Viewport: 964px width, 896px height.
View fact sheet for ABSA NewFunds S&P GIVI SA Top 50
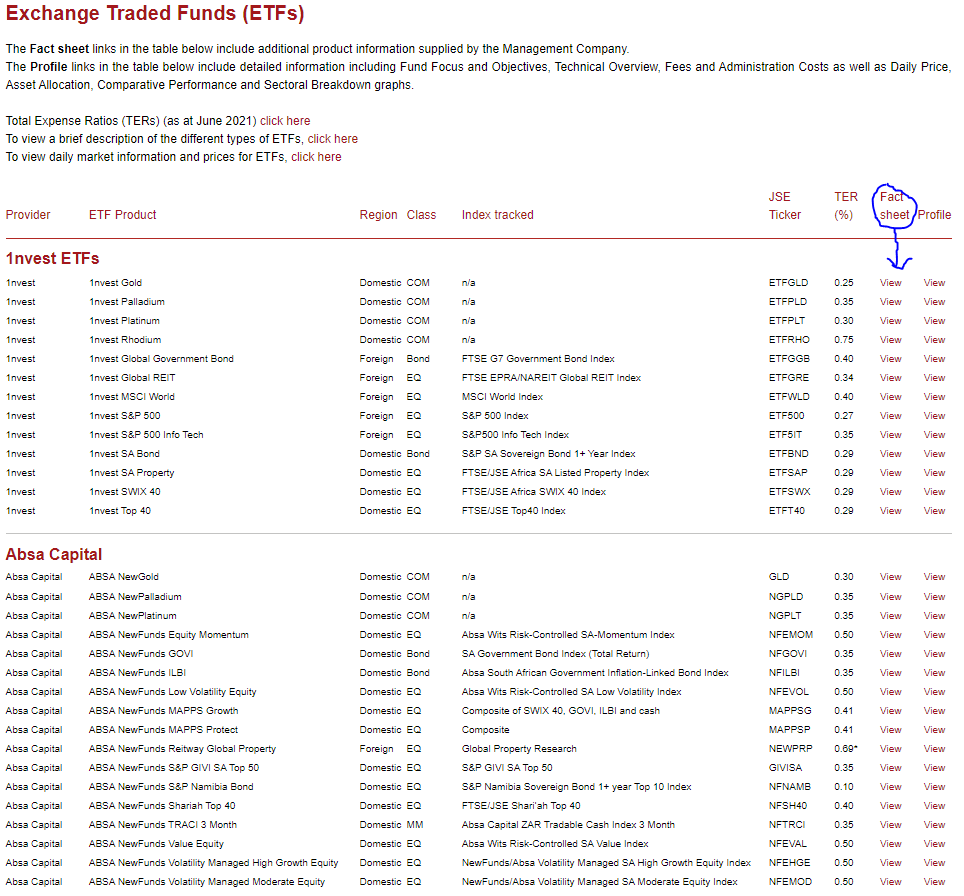tap(890, 768)
